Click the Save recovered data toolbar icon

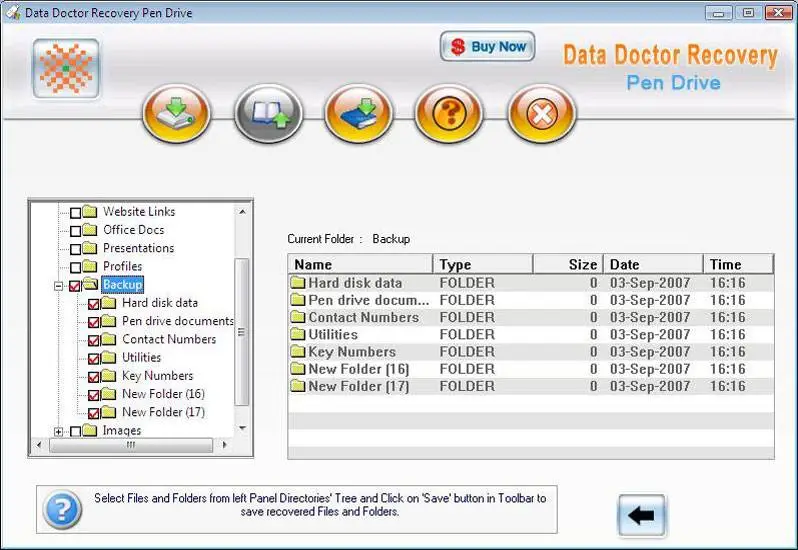pyautogui.click(x=176, y=113)
